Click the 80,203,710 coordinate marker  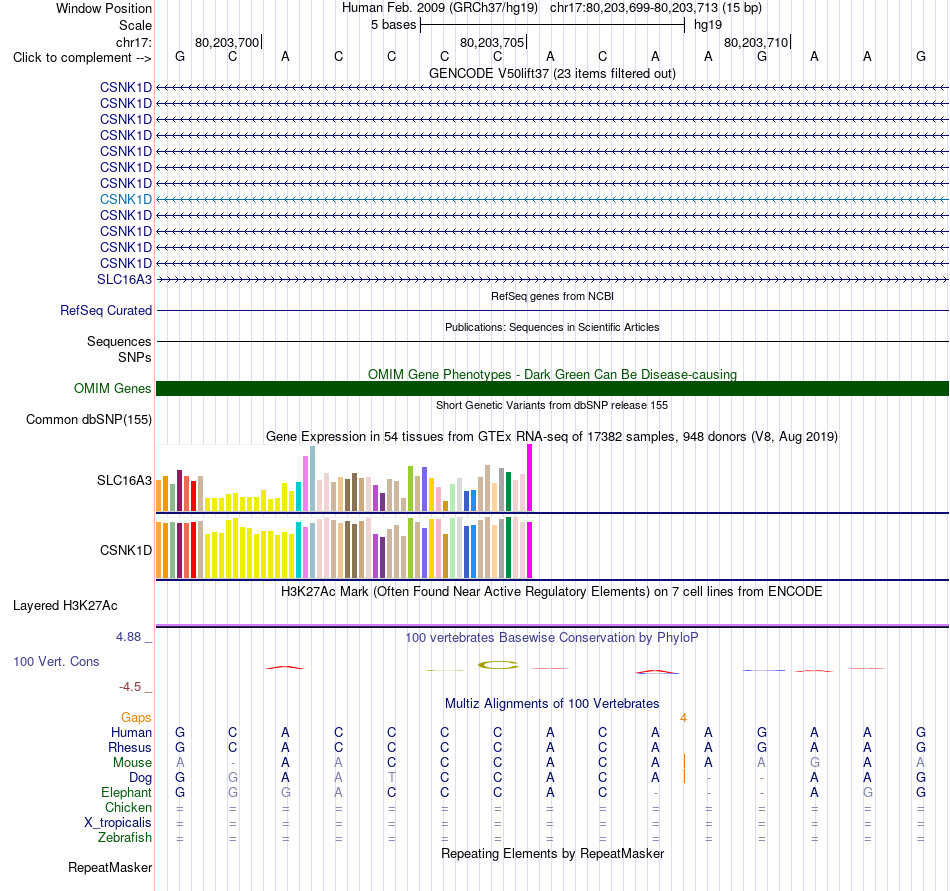pos(756,42)
